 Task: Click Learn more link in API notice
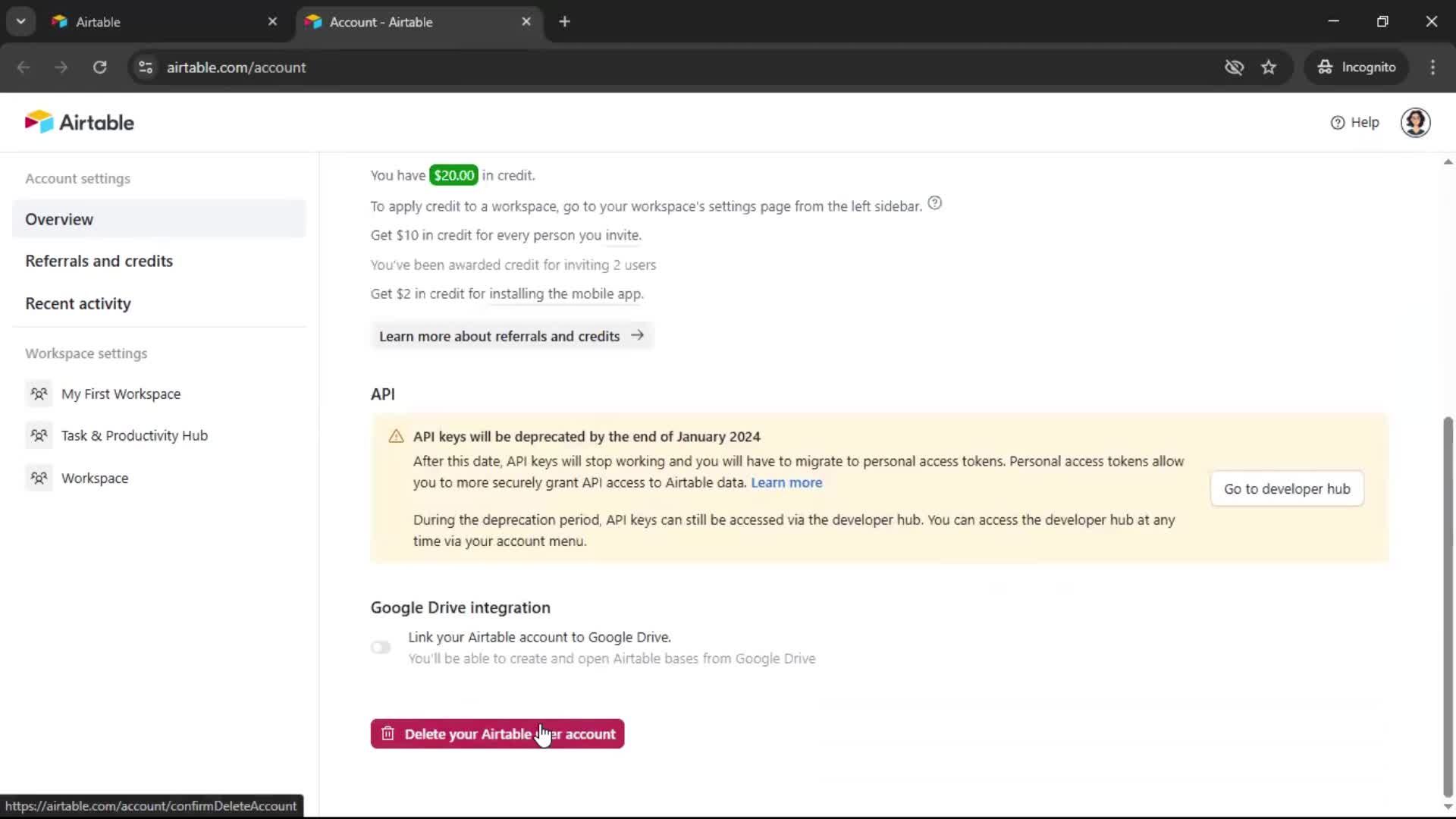point(786,482)
